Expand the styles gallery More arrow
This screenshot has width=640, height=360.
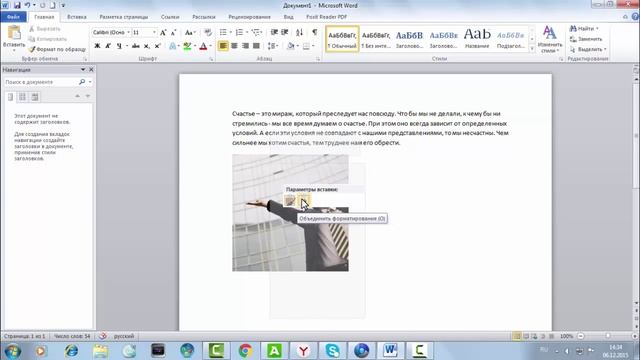click(532, 49)
